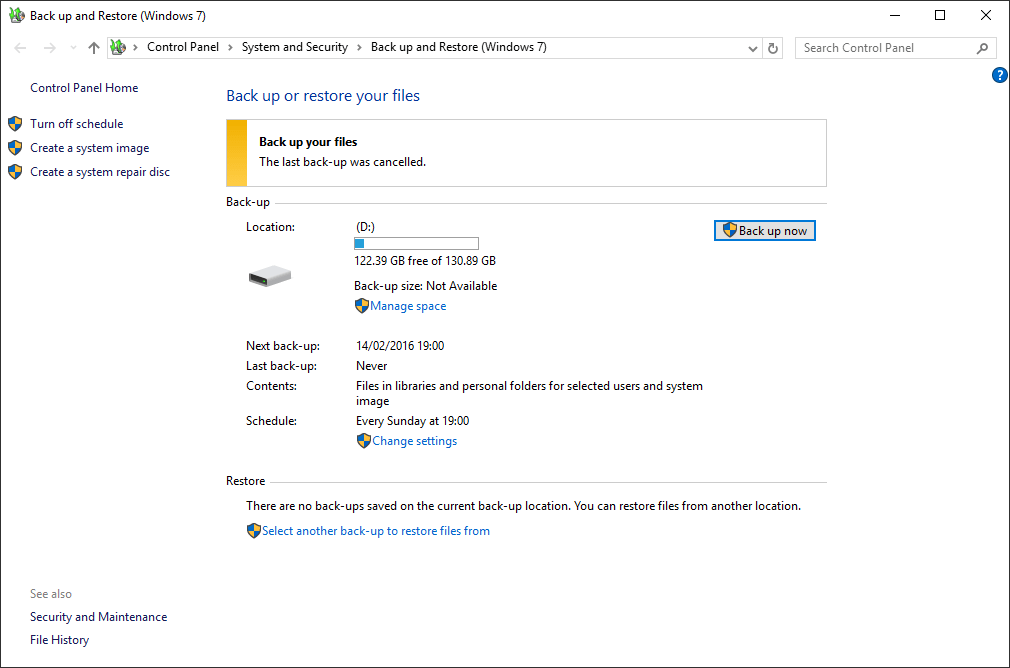
Task: Click the shield icon next to Manage space
Action: point(362,306)
